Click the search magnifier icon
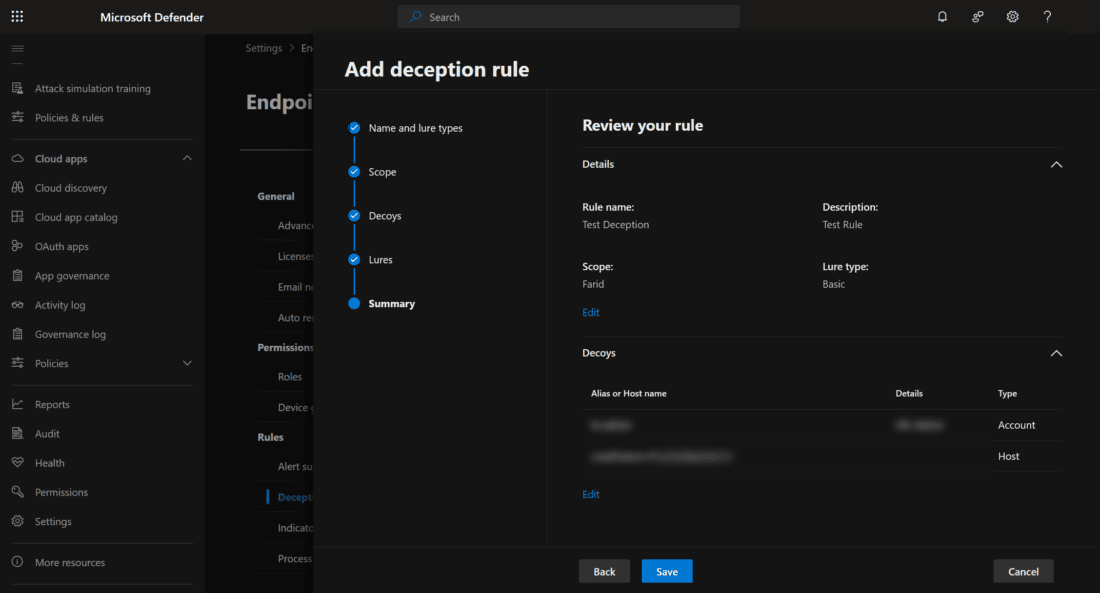Viewport: 1100px width, 593px height. [415, 17]
